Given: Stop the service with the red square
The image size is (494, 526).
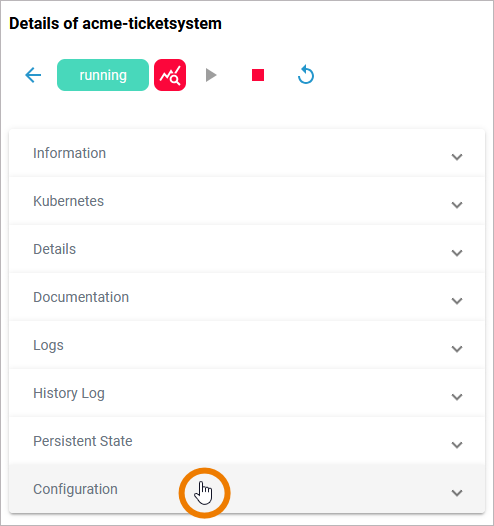Looking at the screenshot, I should pos(258,75).
